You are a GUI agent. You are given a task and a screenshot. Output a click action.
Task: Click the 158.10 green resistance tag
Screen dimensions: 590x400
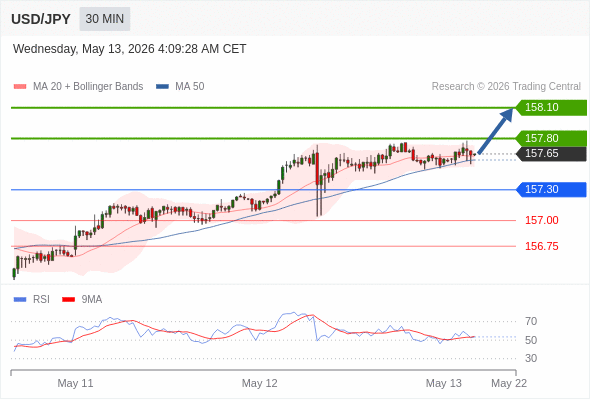point(551,108)
